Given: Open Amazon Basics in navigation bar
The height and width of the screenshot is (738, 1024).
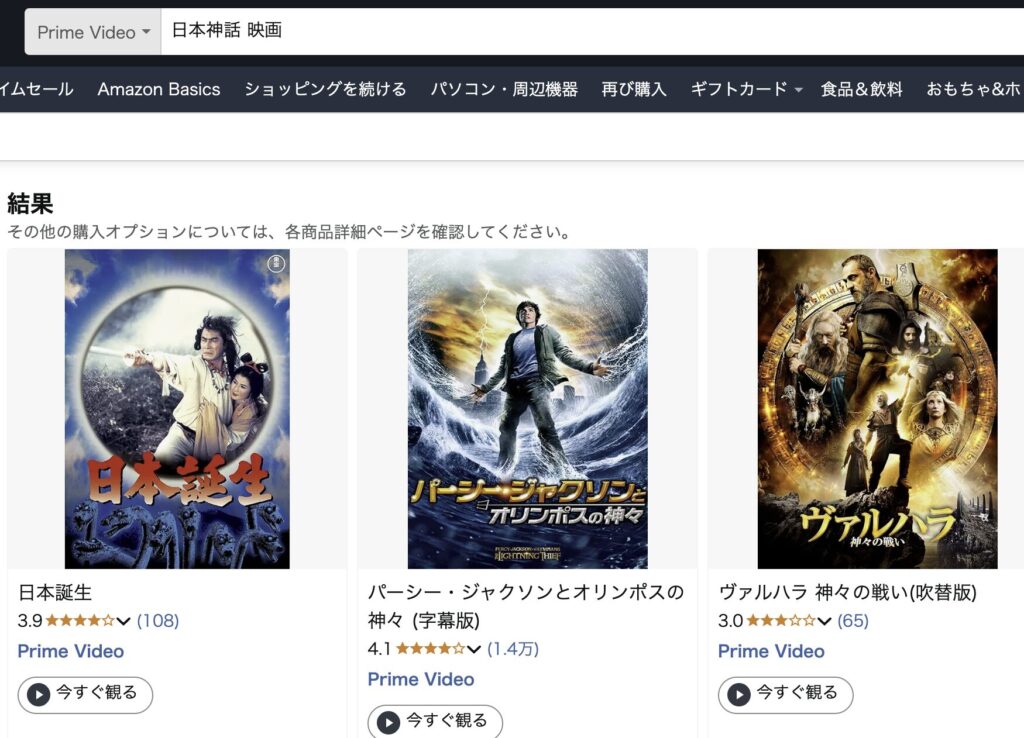Looking at the screenshot, I should click(159, 89).
